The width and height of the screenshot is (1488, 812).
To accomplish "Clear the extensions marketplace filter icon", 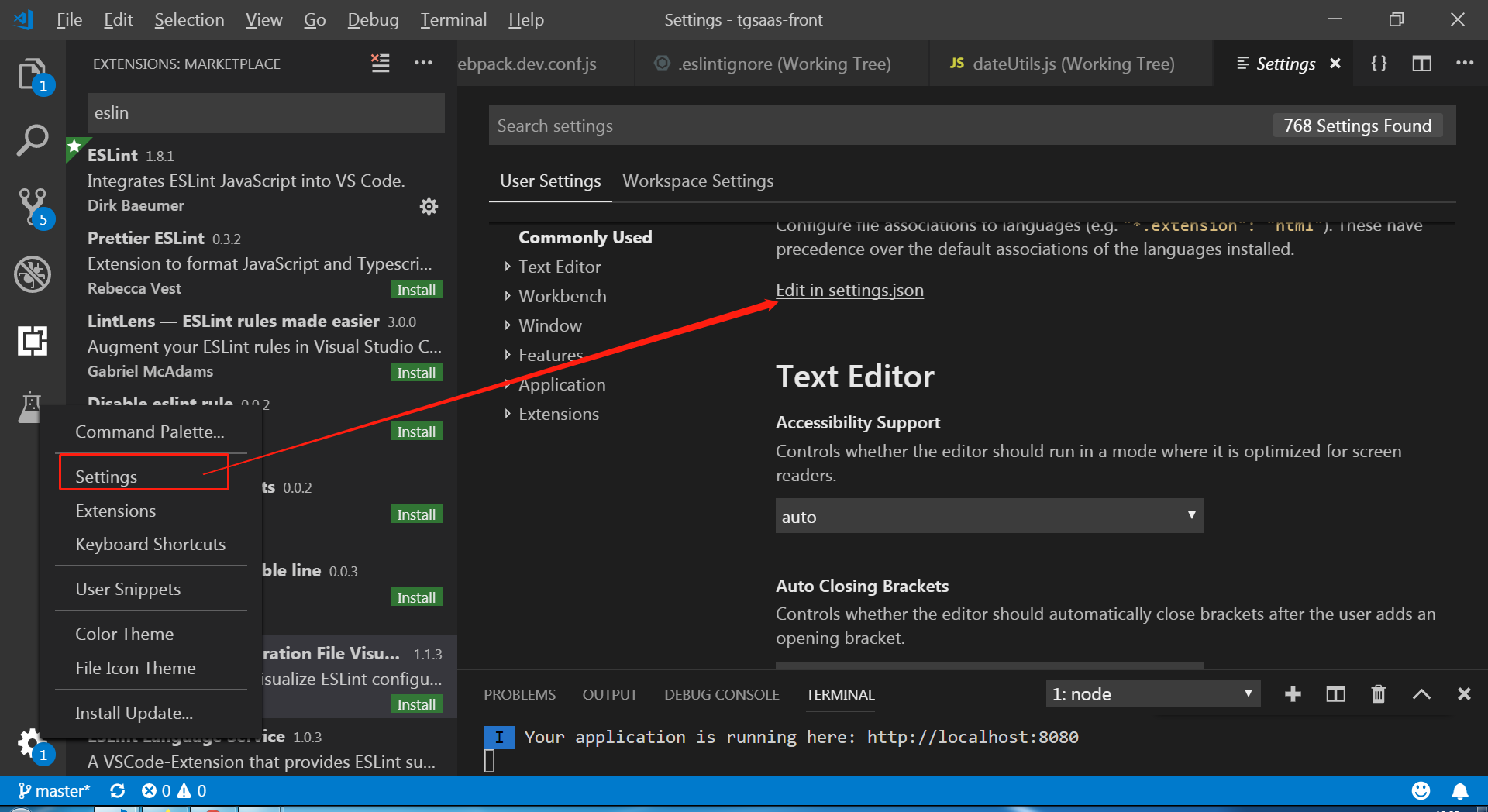I will (x=379, y=64).
